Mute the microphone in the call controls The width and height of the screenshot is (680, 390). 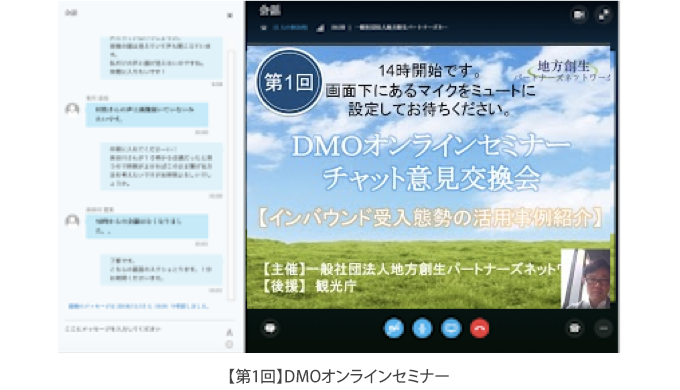pyautogui.click(x=422, y=328)
